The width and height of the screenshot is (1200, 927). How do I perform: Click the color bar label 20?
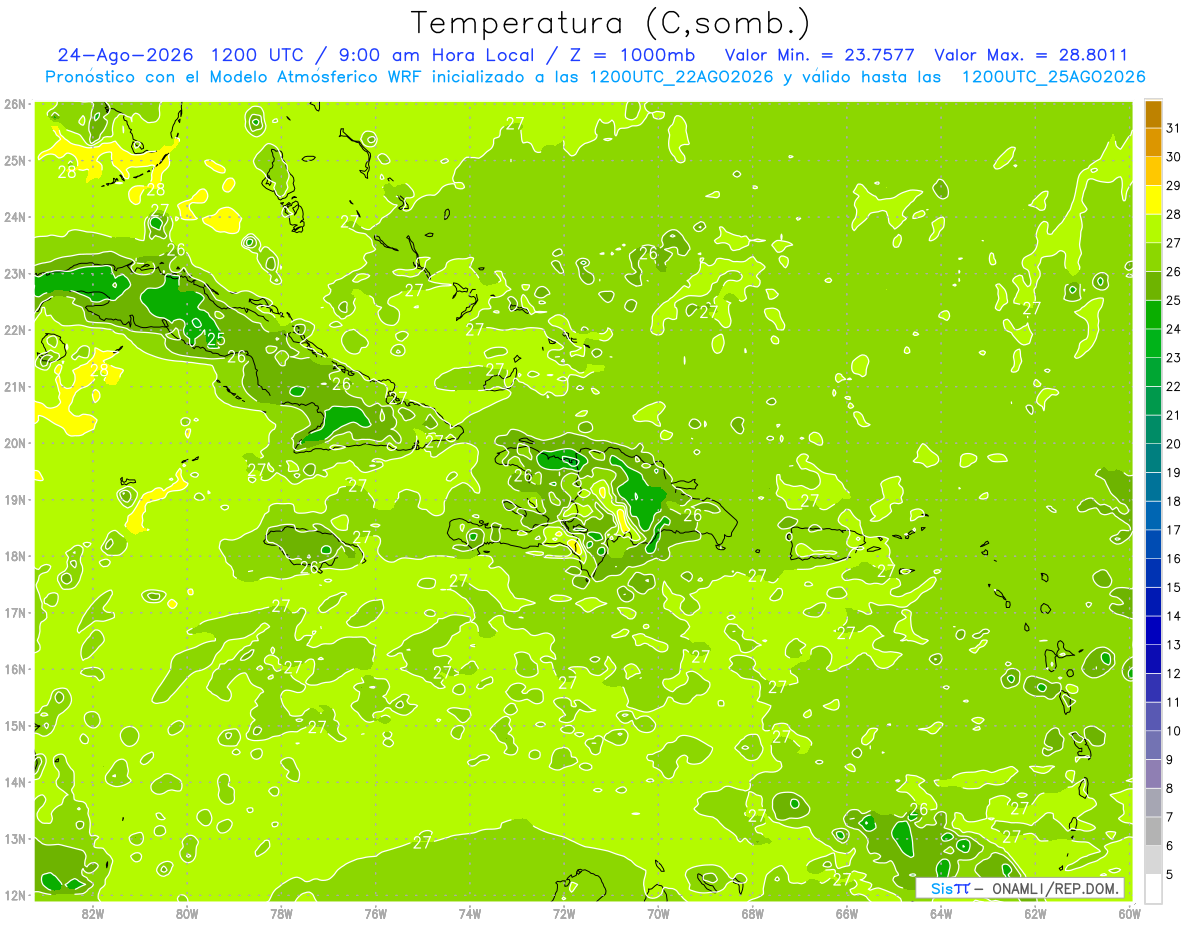click(1174, 444)
